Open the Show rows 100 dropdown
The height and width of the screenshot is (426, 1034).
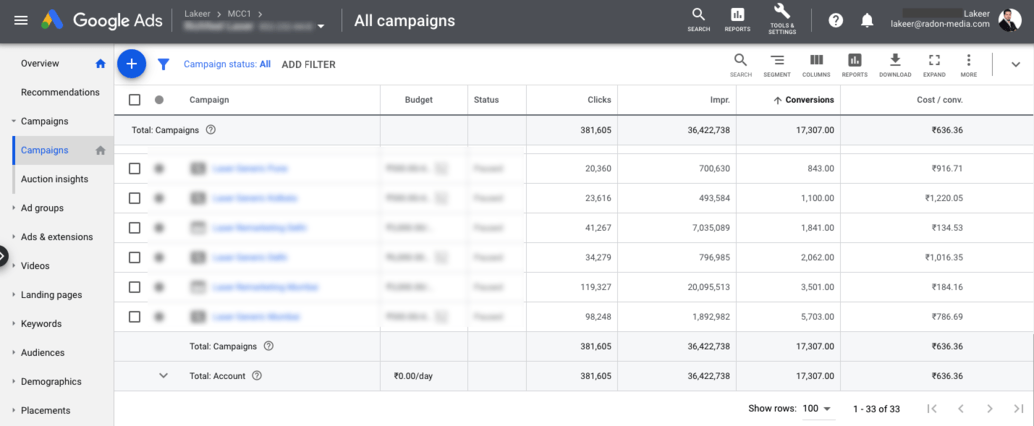pyautogui.click(x=815, y=409)
